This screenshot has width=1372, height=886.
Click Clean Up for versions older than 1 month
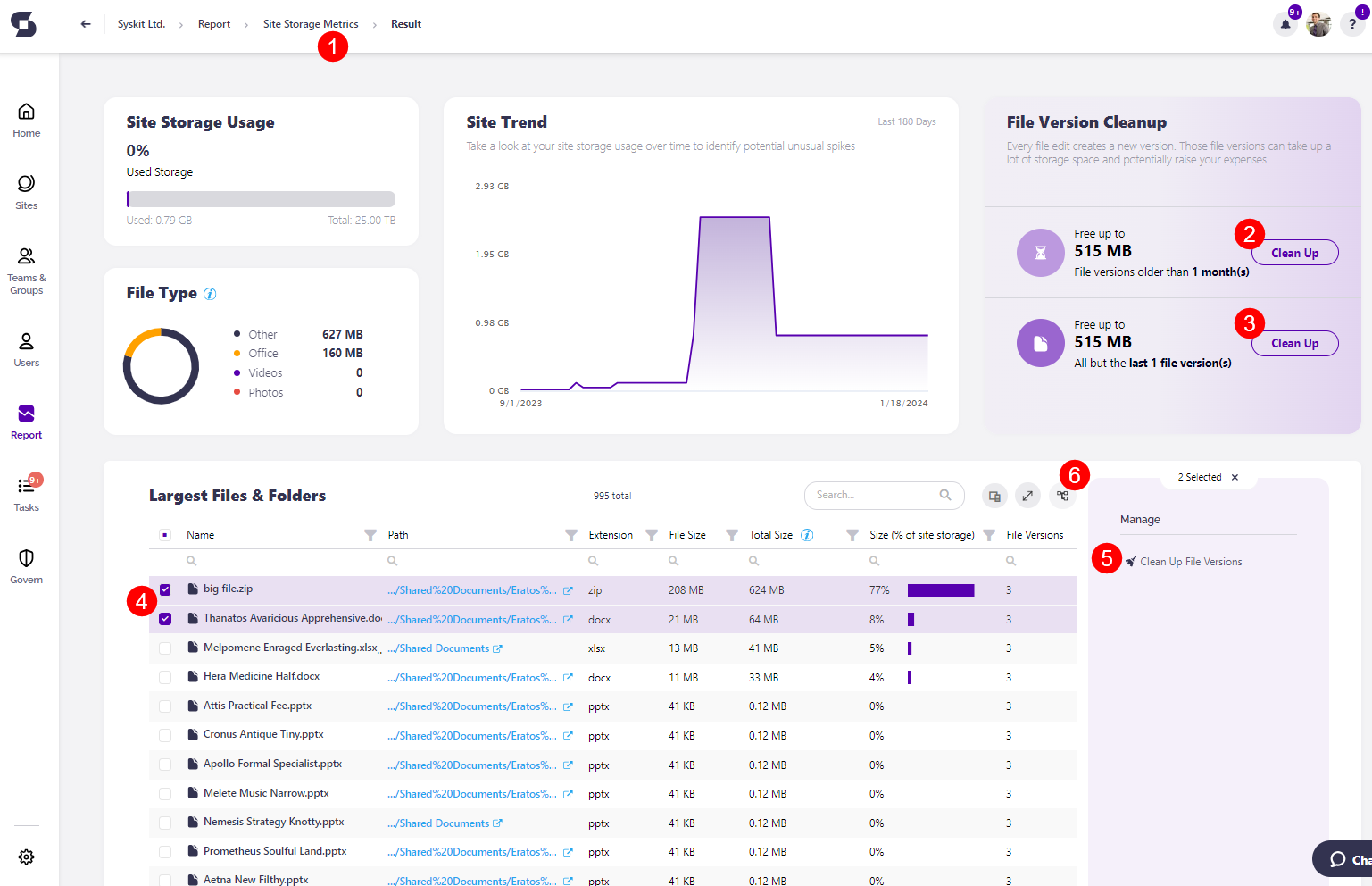[1294, 252]
